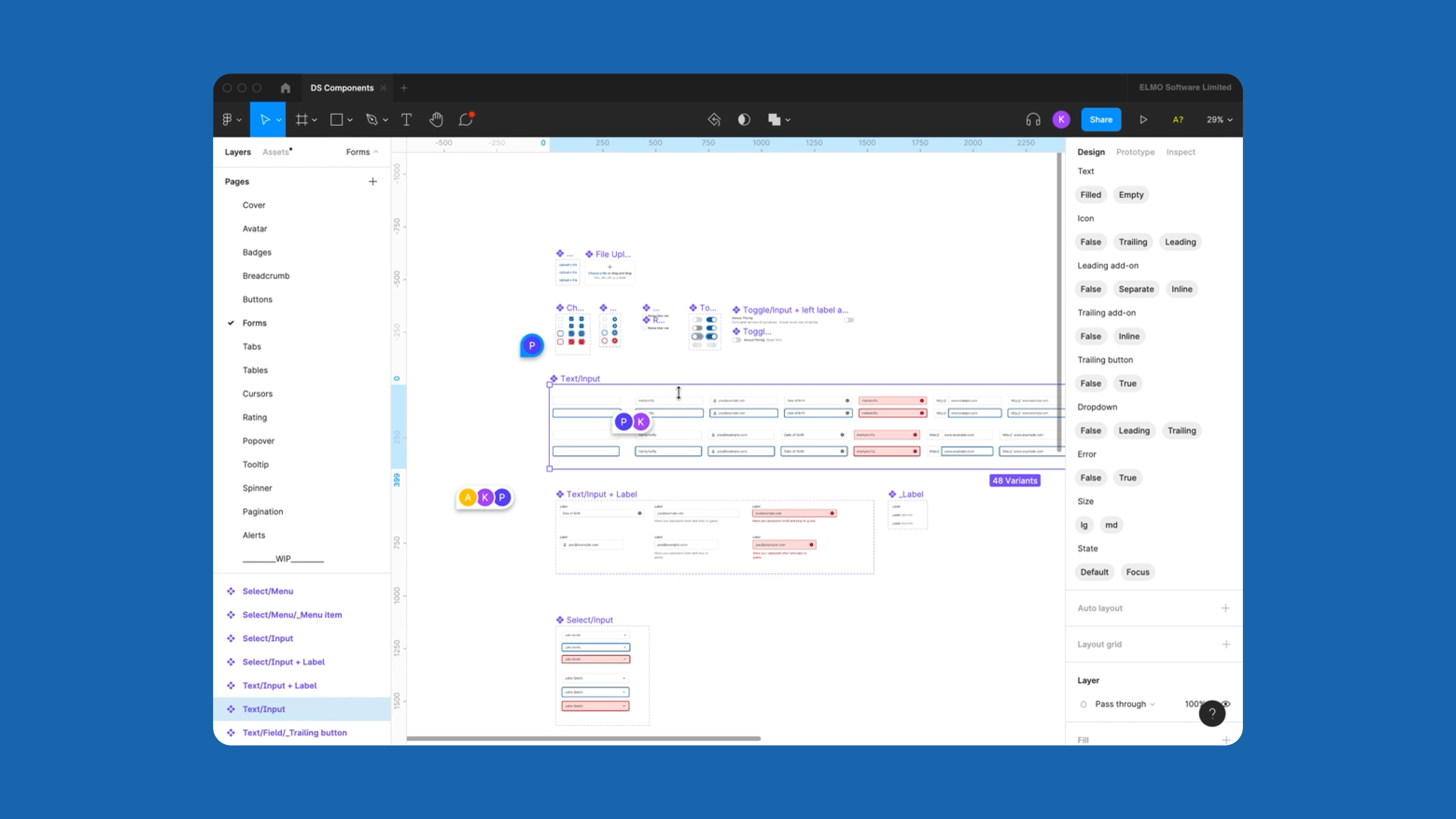Select the Select/Input component title on canvas

[590, 620]
